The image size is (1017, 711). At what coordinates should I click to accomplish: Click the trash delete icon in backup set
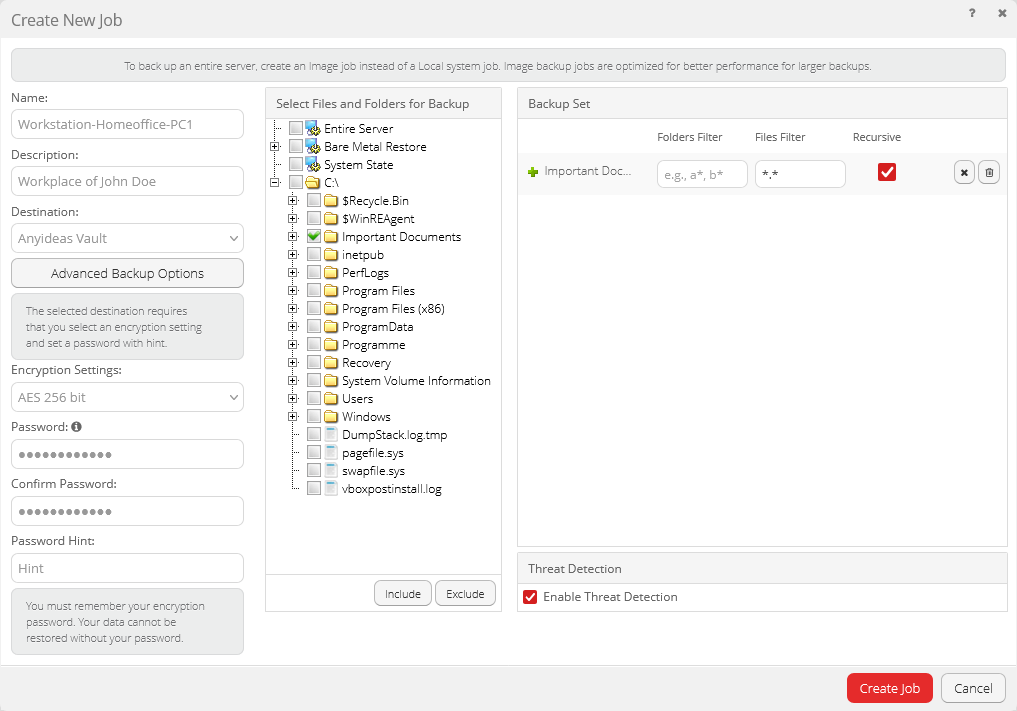989,173
